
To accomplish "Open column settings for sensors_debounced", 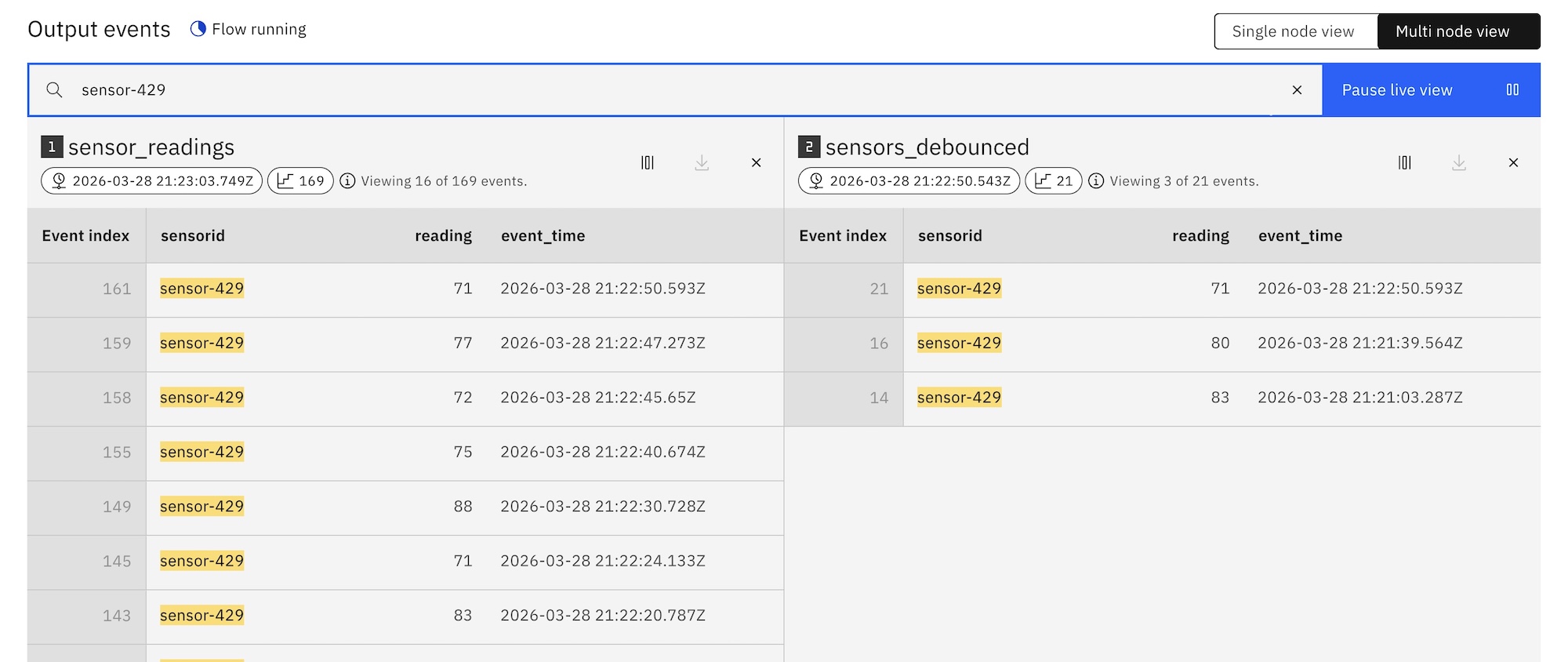I will 1404,162.
